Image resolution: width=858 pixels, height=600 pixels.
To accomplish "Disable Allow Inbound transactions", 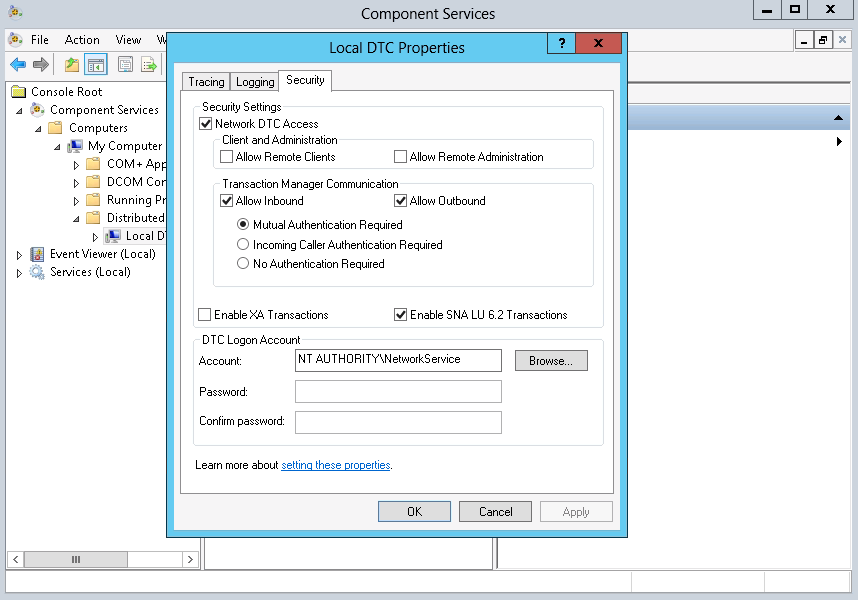I will point(227,200).
